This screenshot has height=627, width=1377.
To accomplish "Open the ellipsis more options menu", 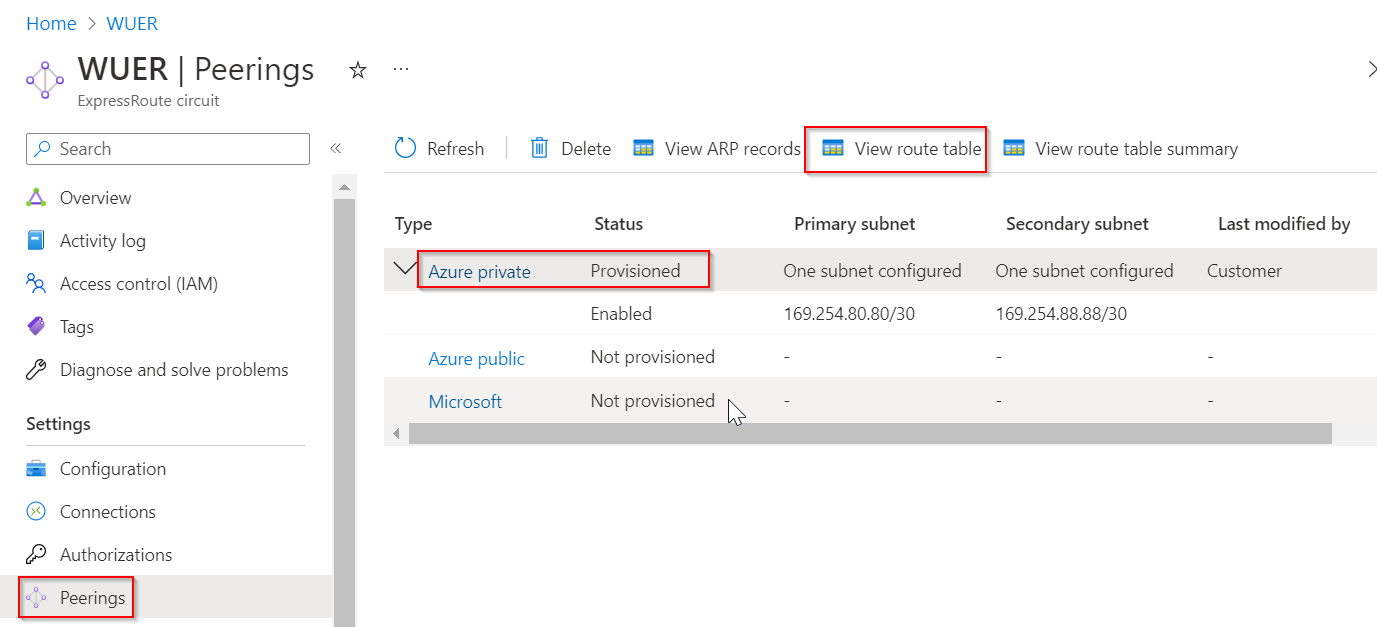I will pos(401,70).
